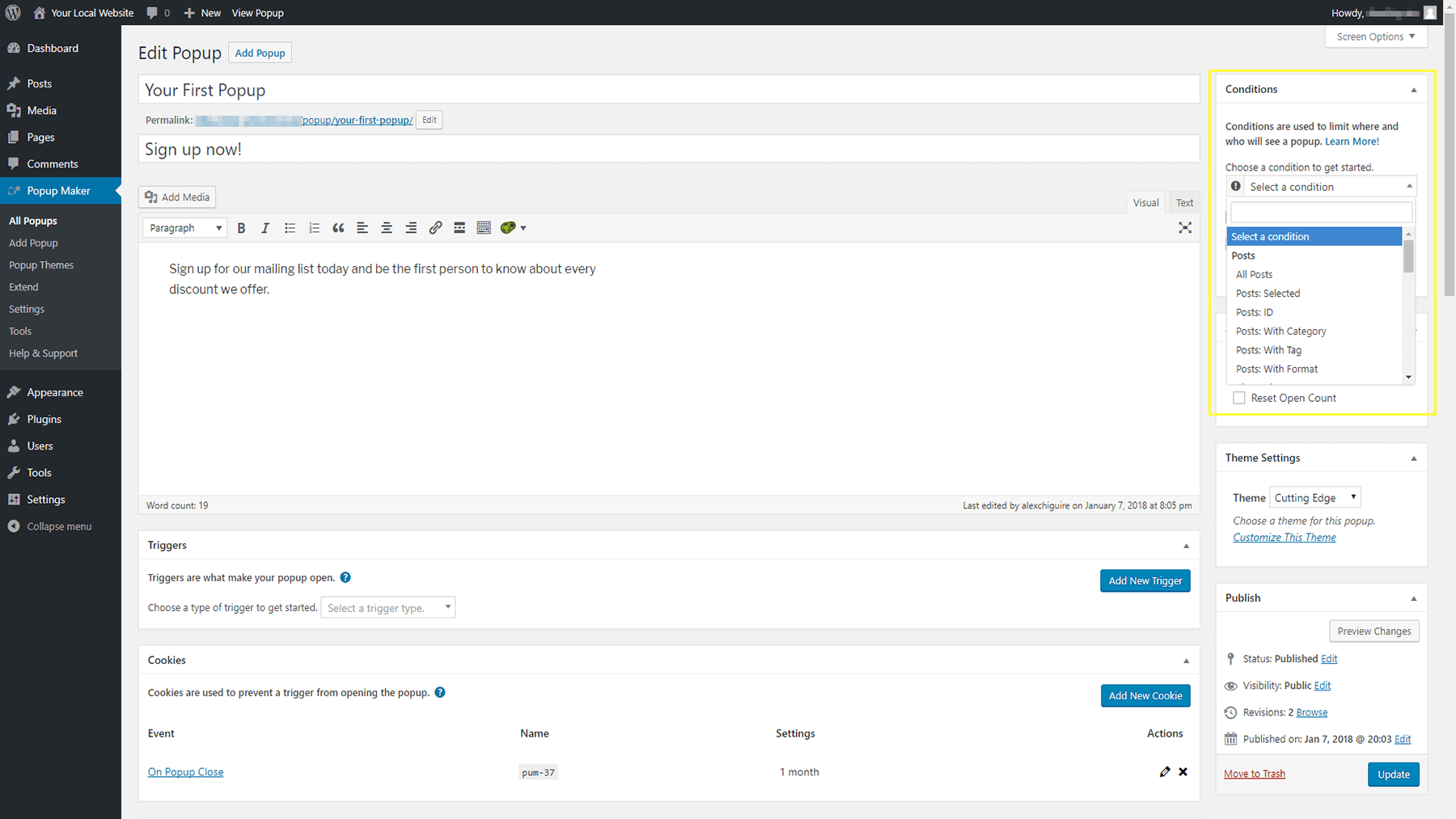This screenshot has height=819, width=1456.
Task: Collapse the Triggers panel
Action: pyautogui.click(x=1186, y=546)
